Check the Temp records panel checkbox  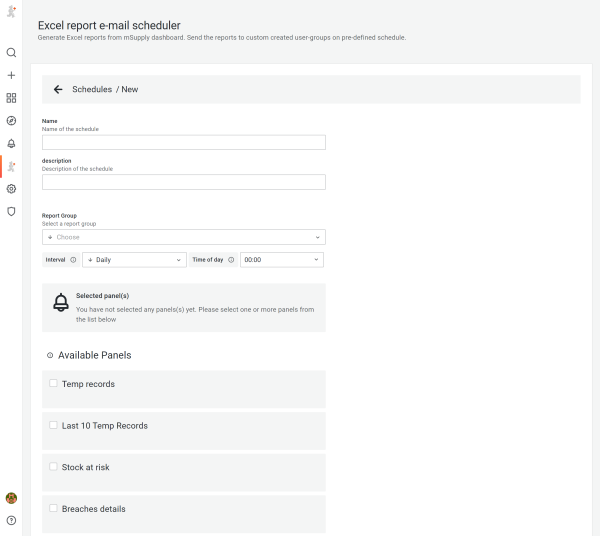tap(53, 383)
